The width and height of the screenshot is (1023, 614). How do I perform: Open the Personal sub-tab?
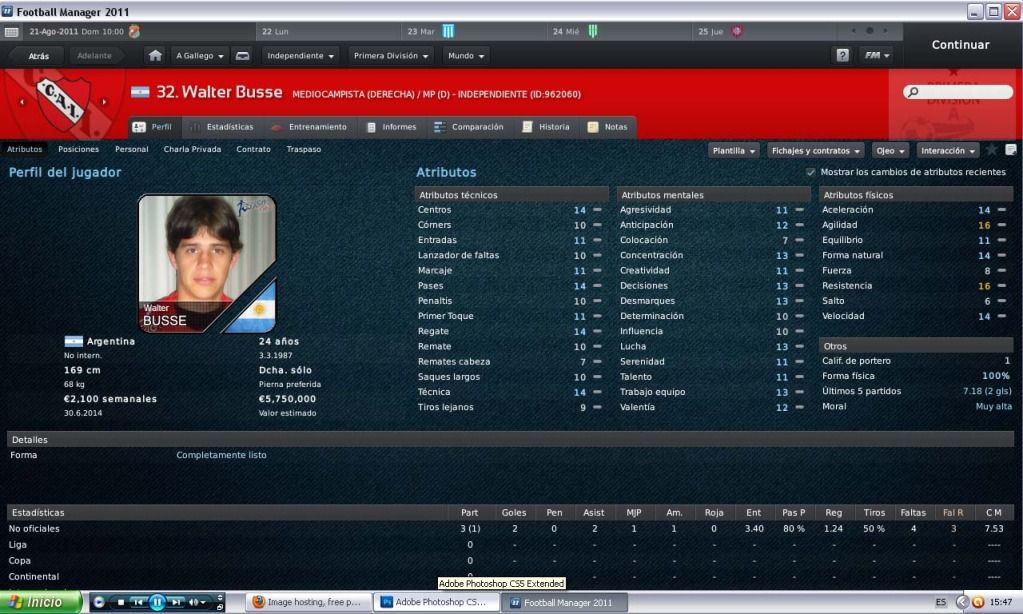point(132,149)
